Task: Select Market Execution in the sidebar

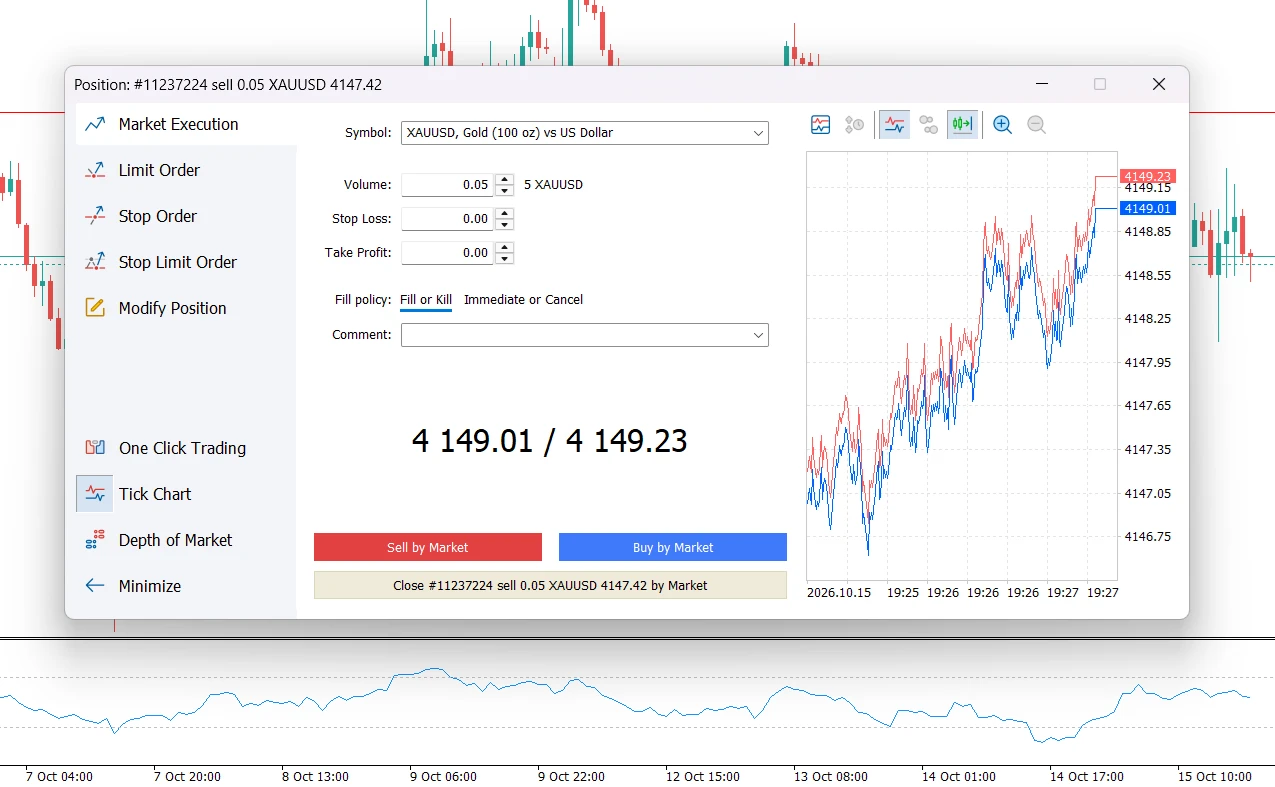Action: pos(186,124)
